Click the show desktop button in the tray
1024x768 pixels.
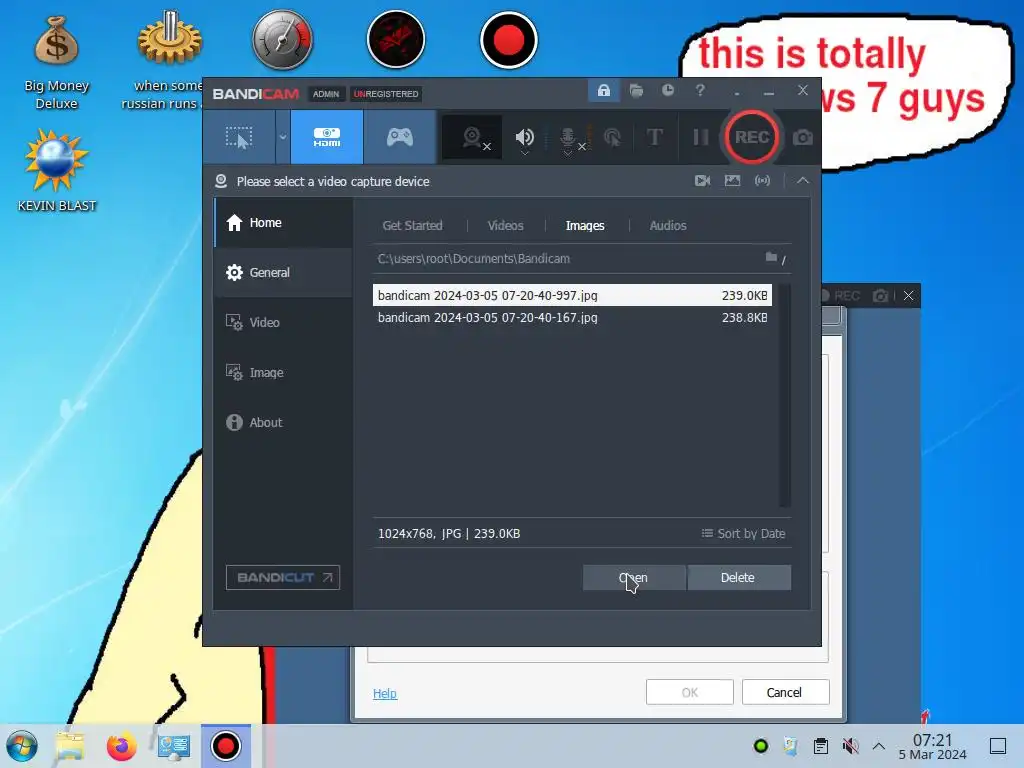tap(998, 746)
